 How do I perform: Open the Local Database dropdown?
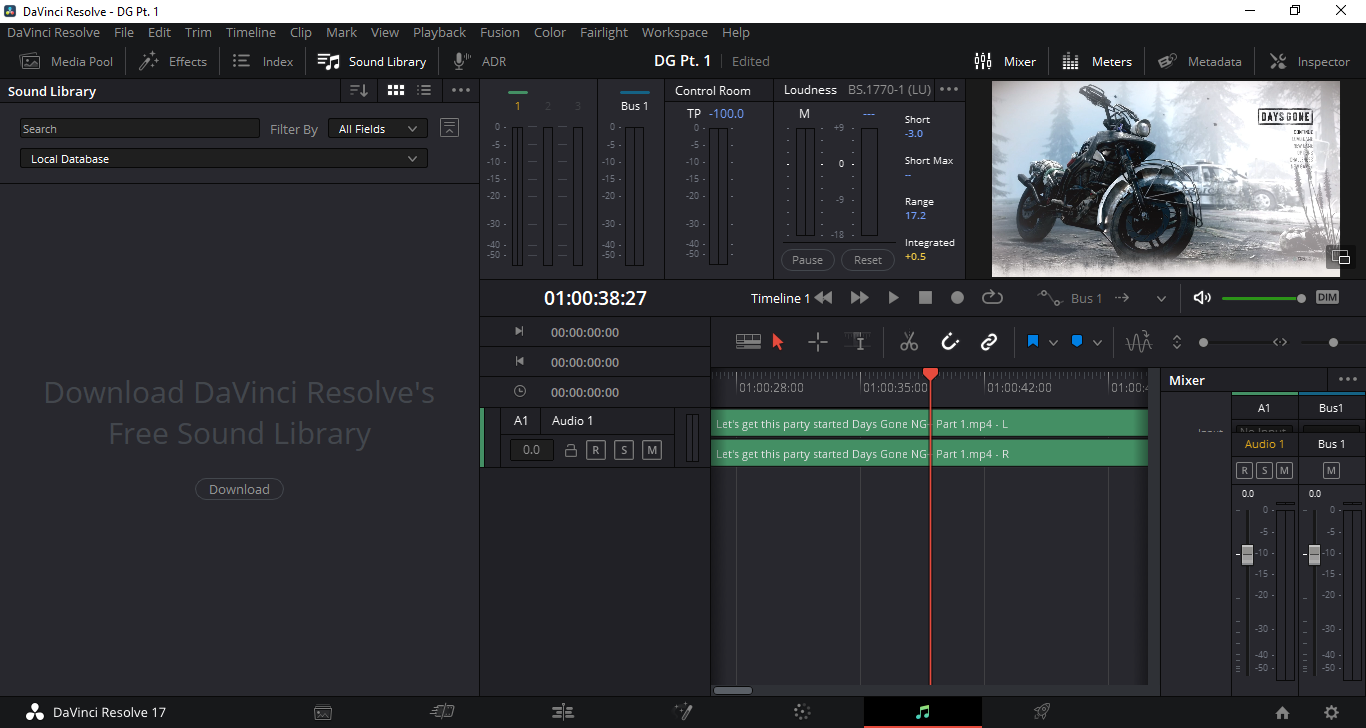coord(224,159)
